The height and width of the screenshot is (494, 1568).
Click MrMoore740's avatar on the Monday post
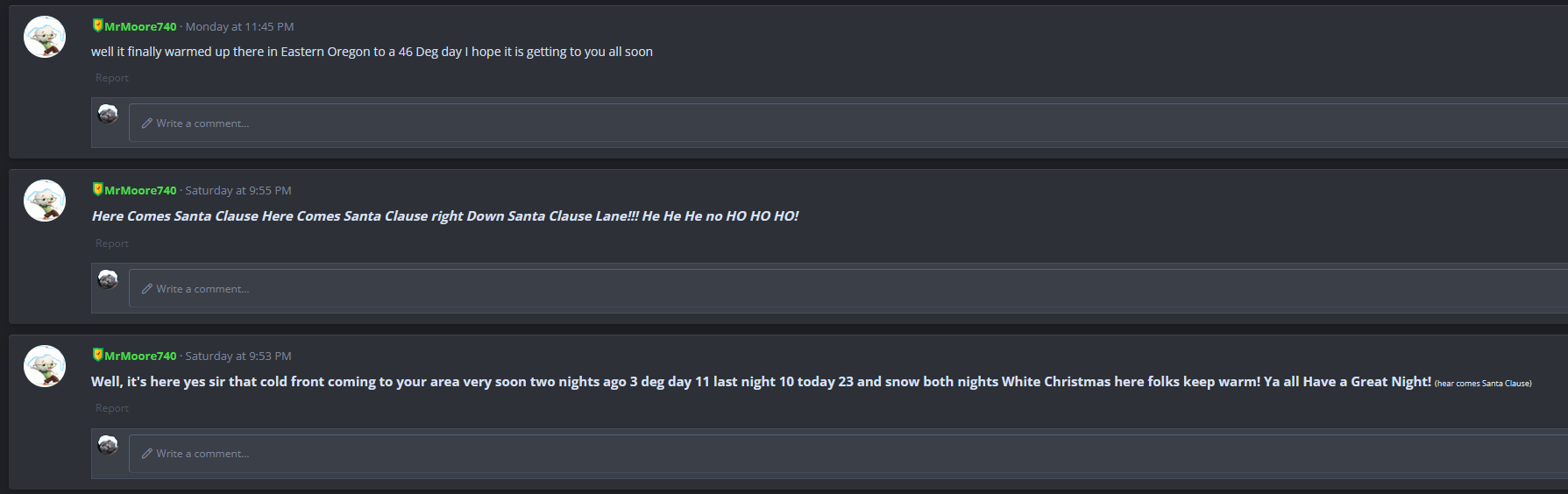coord(45,37)
